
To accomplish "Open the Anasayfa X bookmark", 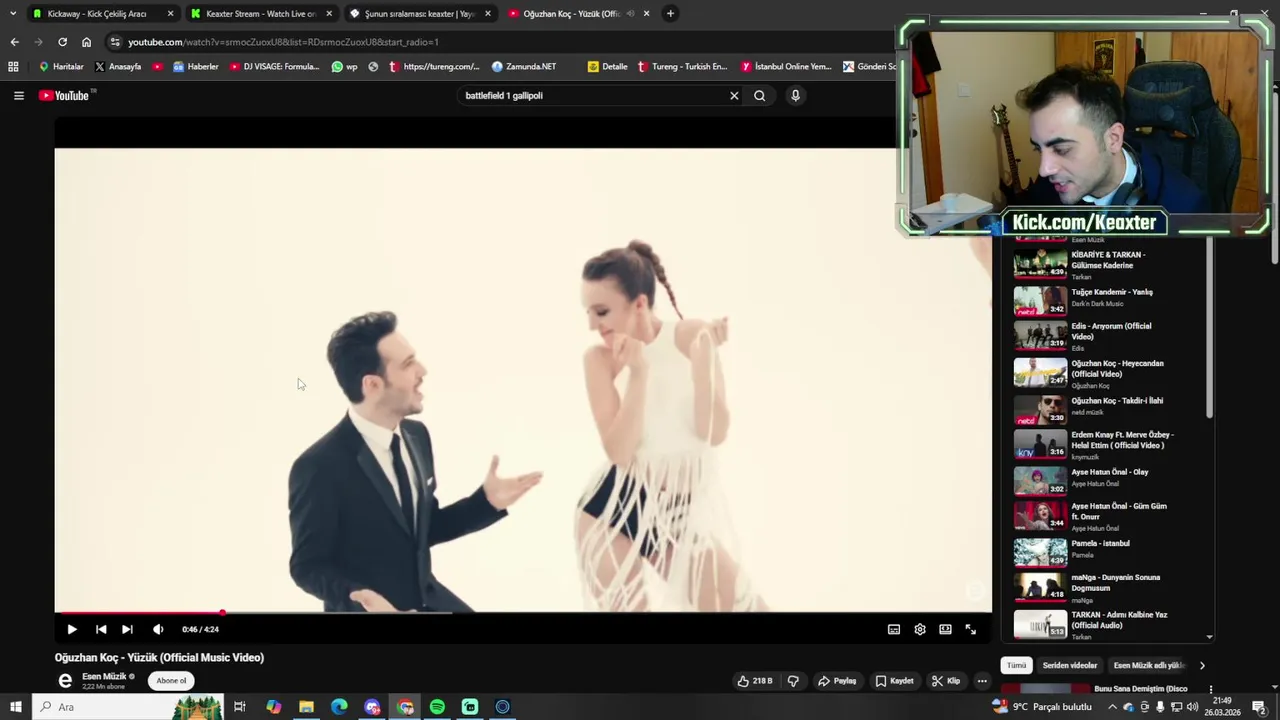I will pyautogui.click(x=118, y=67).
